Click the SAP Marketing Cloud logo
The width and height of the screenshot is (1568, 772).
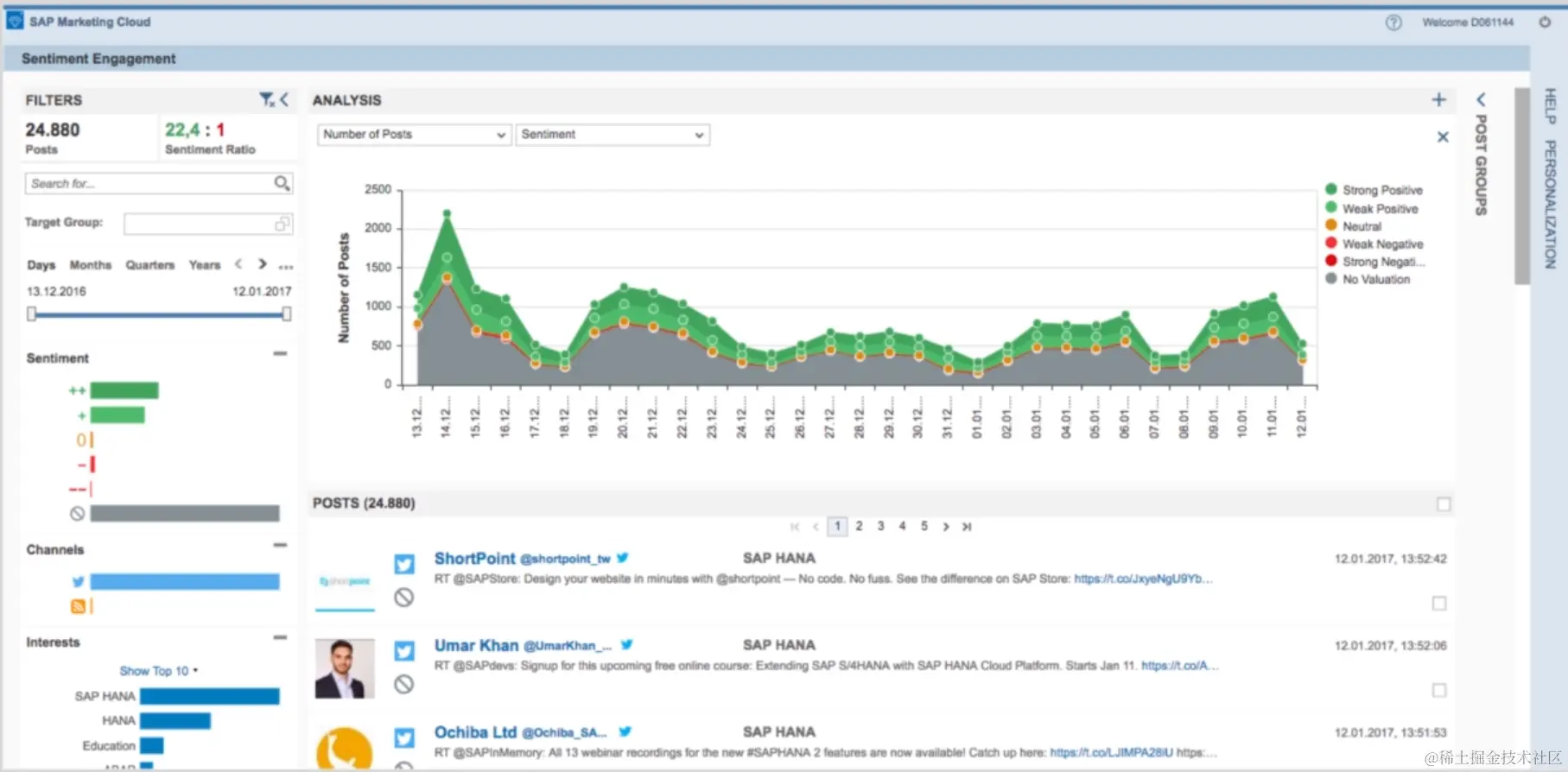15,21
